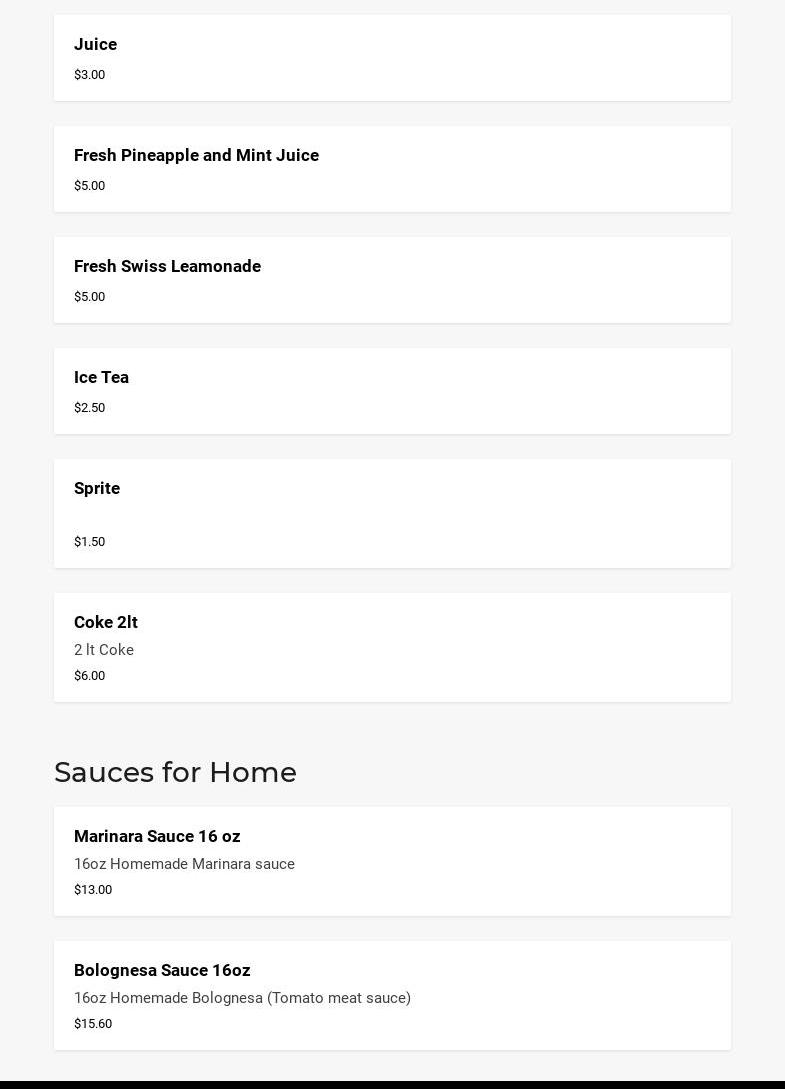Viewport: 785px width, 1089px height.
Task: Click the $15.60 Bolognesa price
Action: pos(93,1024)
